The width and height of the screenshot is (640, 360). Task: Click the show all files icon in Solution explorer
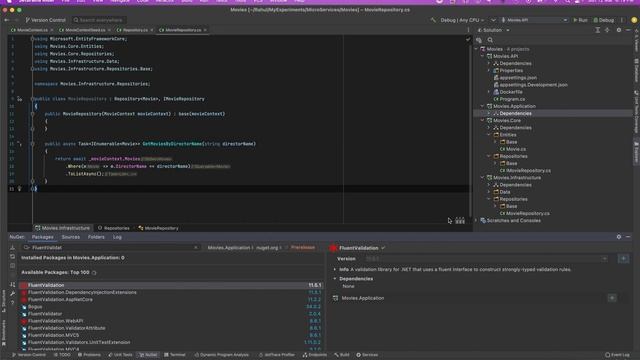(479, 40)
